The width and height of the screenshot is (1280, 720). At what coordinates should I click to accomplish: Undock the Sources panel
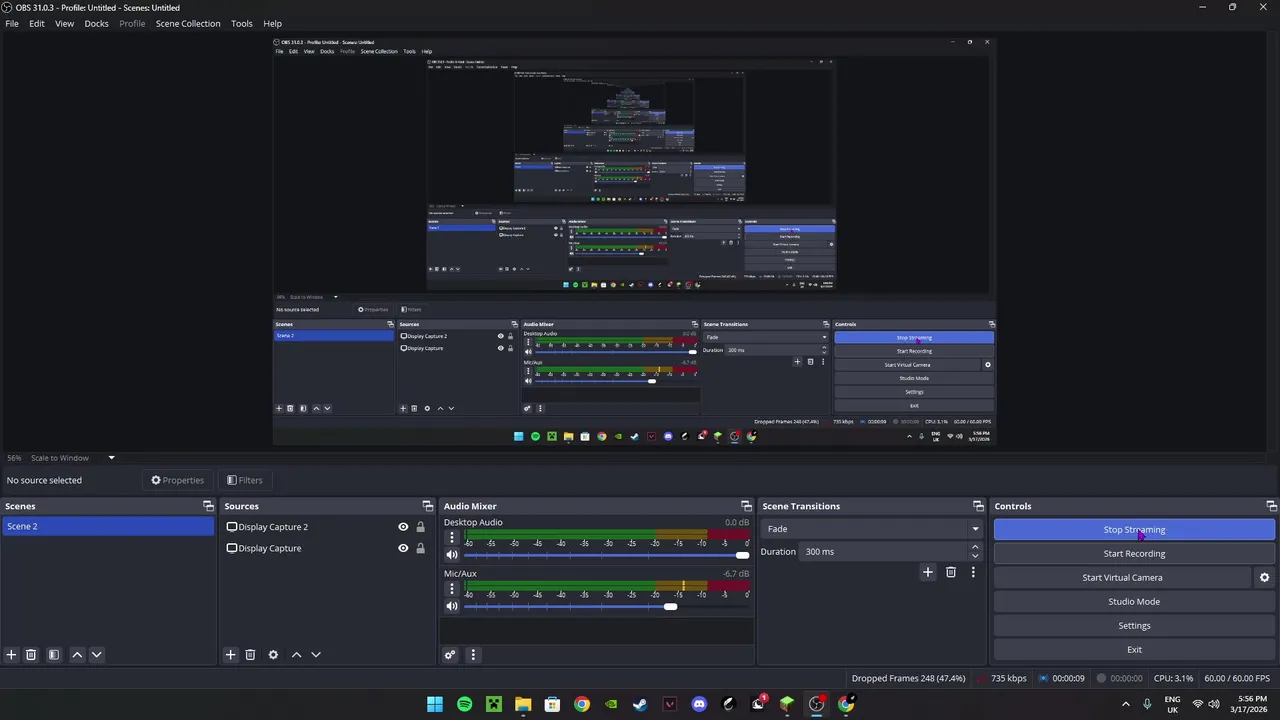coord(428,506)
